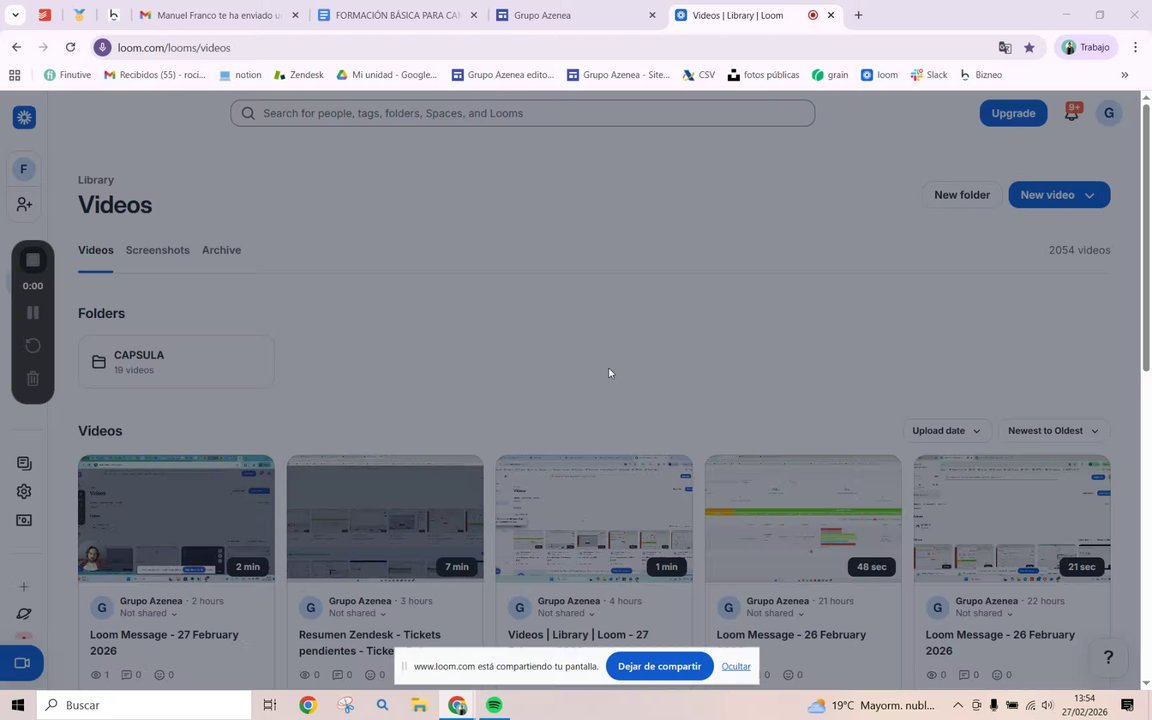
Task: Click the page vertical scrollbar
Action: point(1145,239)
